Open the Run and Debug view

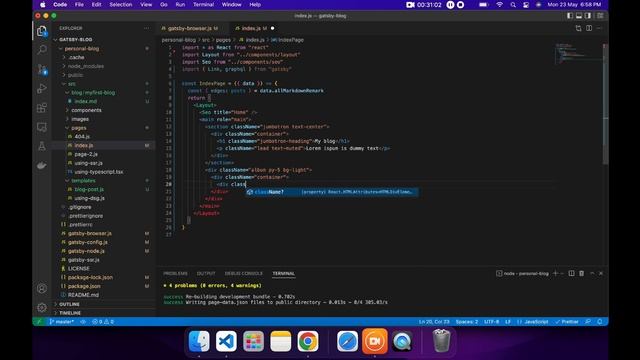pyautogui.click(x=42, y=89)
